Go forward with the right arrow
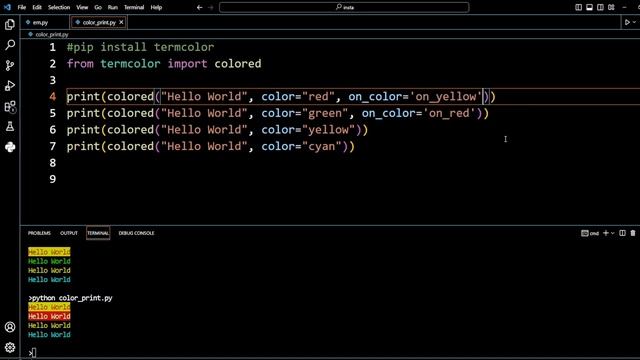The image size is (640, 360). (211, 7)
